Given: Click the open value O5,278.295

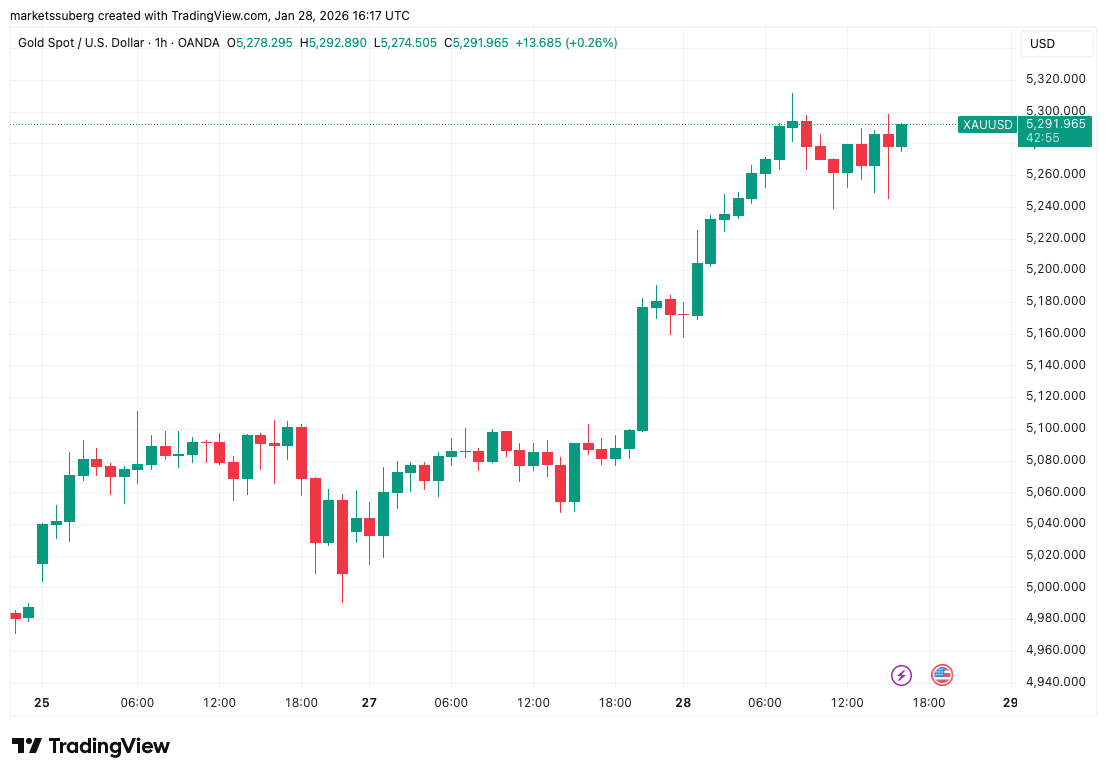Looking at the screenshot, I should (260, 43).
